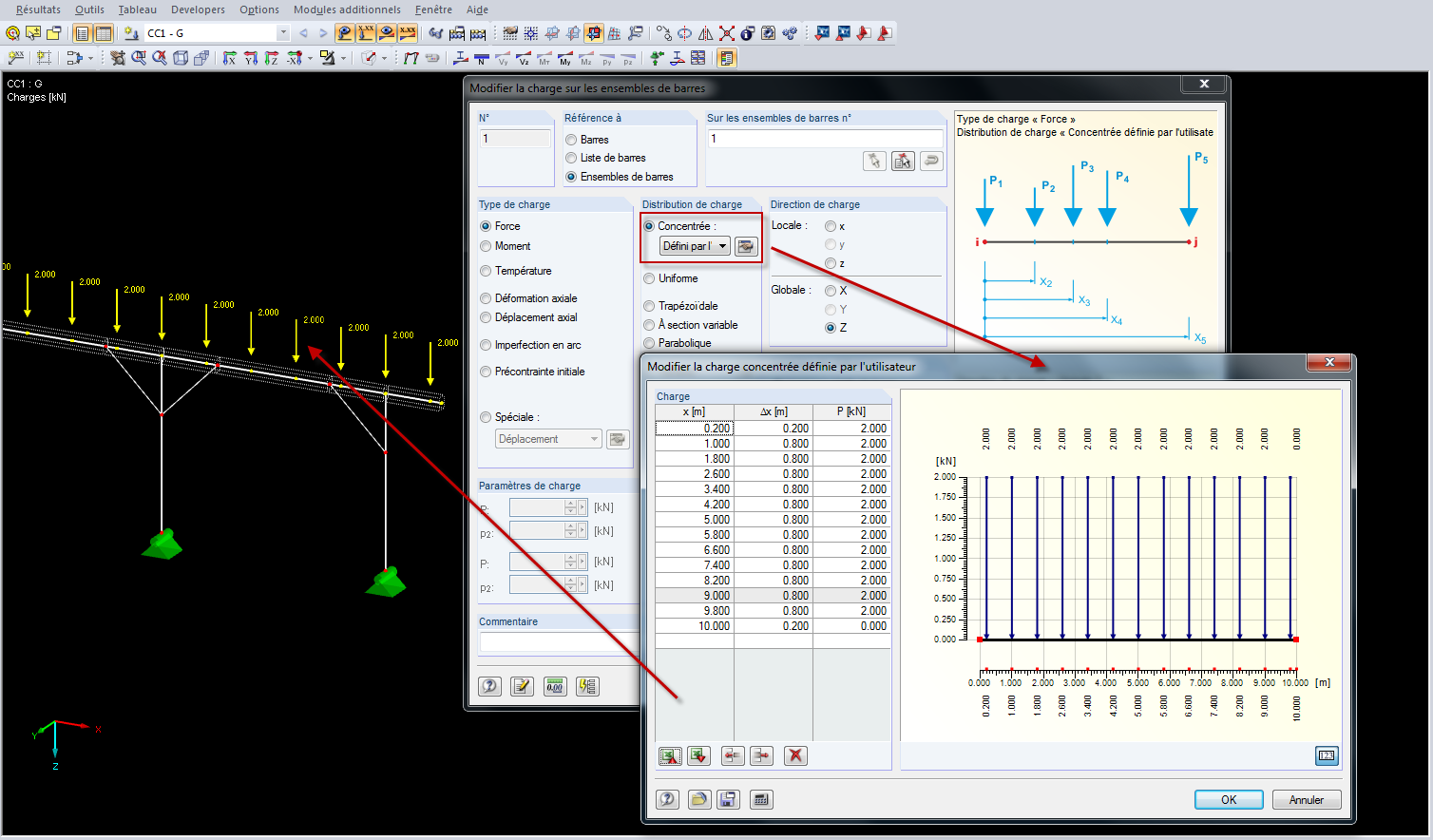Click the pick member set (cursor) icon
This screenshot has width=1433, height=840.
pyautogui.click(x=874, y=161)
